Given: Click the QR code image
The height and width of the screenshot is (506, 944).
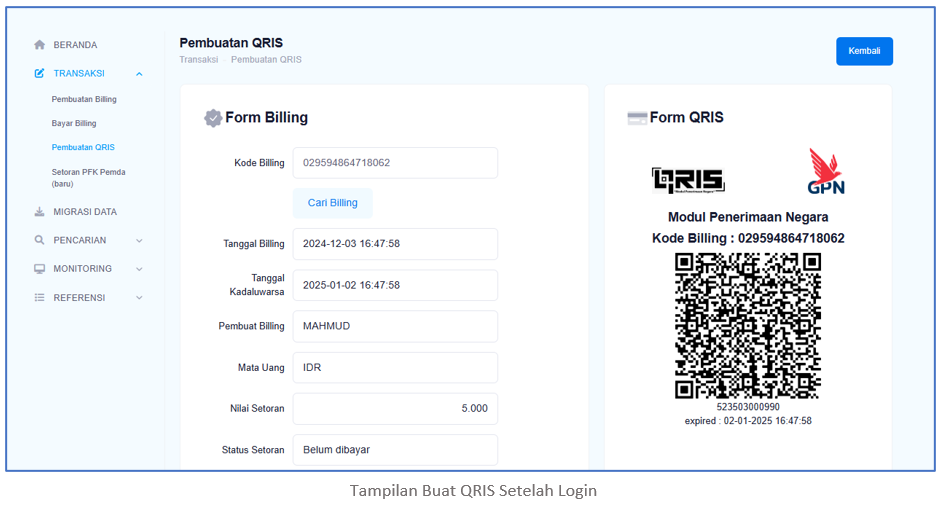Looking at the screenshot, I should coord(748,326).
